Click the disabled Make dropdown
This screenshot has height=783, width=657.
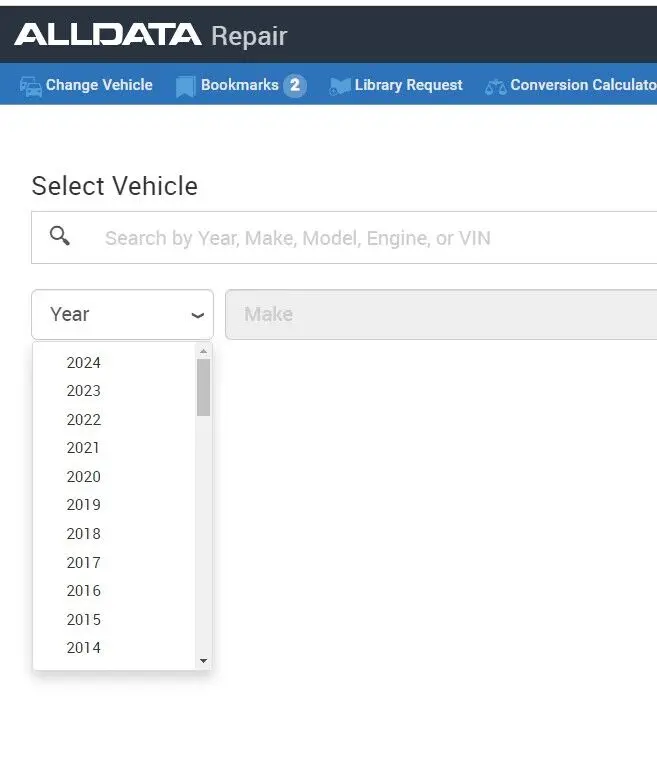coord(441,315)
